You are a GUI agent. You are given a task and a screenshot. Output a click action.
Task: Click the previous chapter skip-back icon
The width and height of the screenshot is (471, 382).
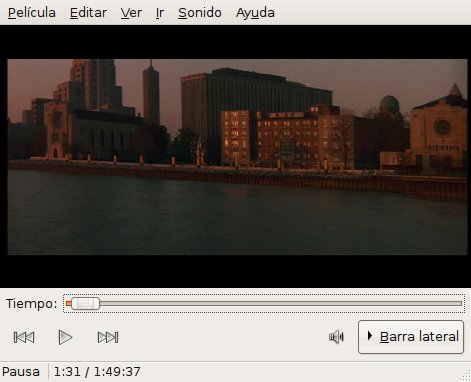24,337
